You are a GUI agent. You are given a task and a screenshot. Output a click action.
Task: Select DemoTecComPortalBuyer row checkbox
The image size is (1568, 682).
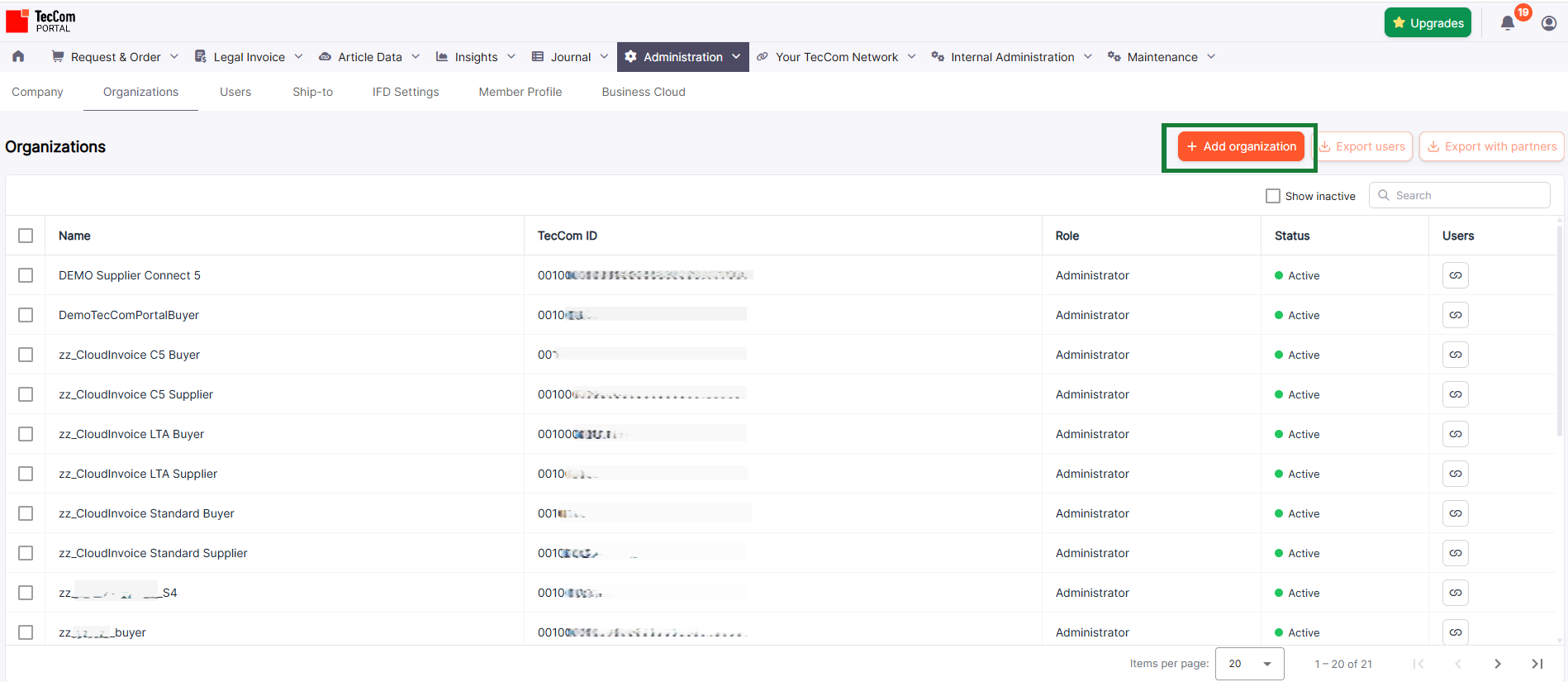[x=26, y=315]
